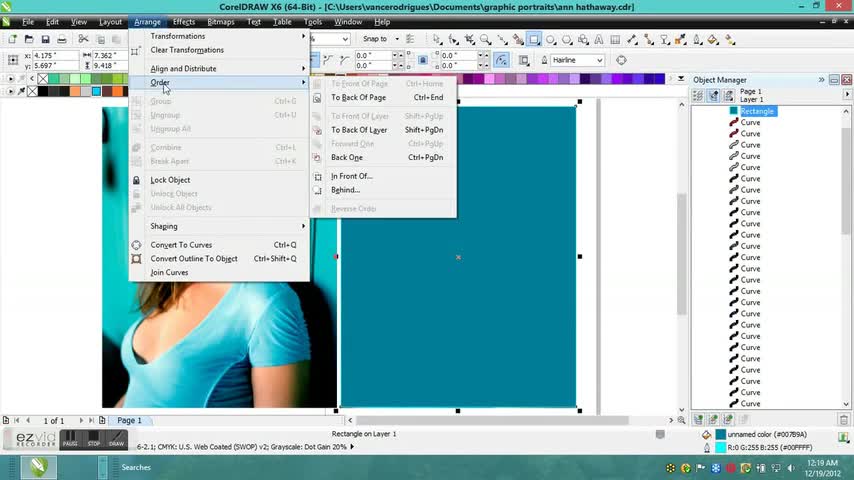Click the Ezvid recorder PAUSE button
The image size is (854, 480).
pos(70,441)
